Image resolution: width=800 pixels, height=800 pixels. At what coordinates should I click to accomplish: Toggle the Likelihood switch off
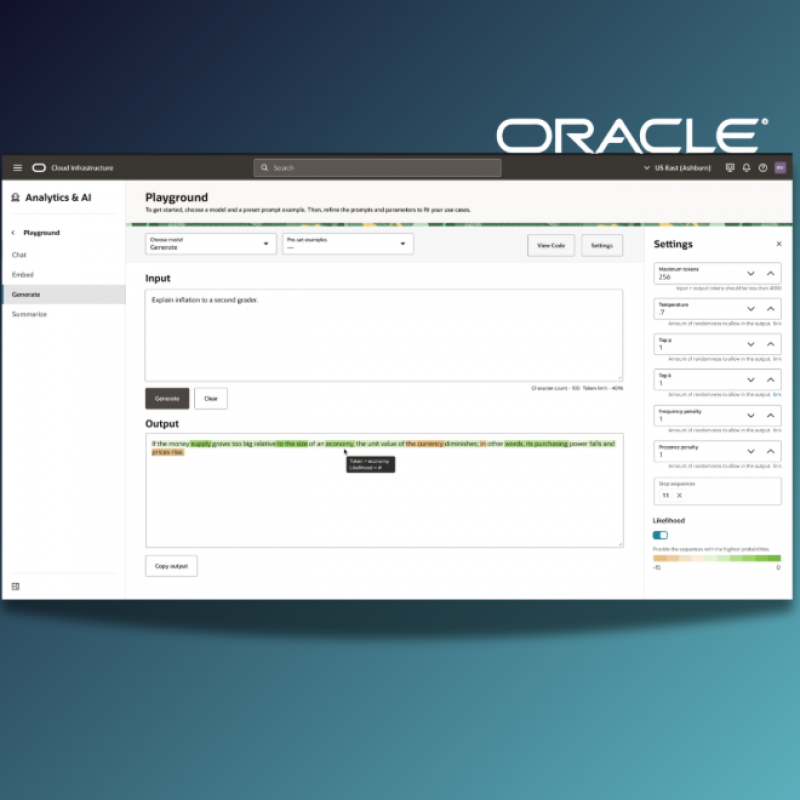pos(660,535)
